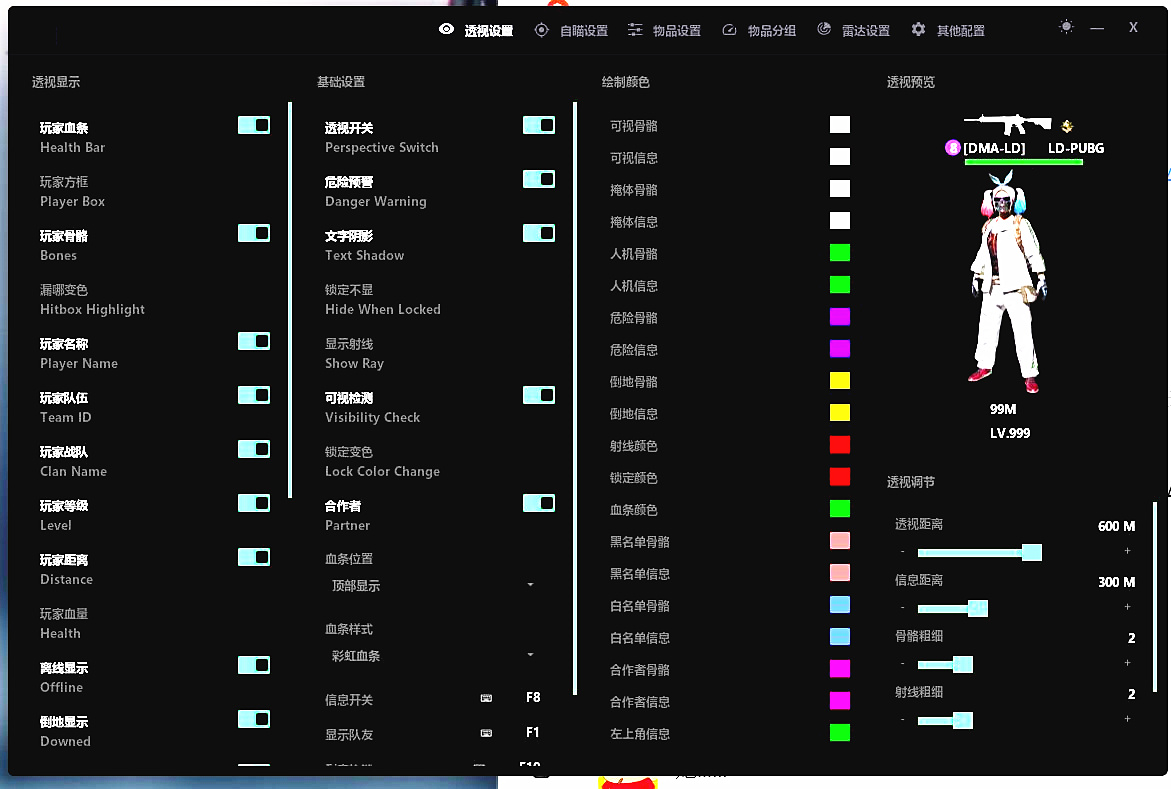This screenshot has height=789, width=1171.
Task: Click the brightness/theme icon in title bar
Action: 1066,27
